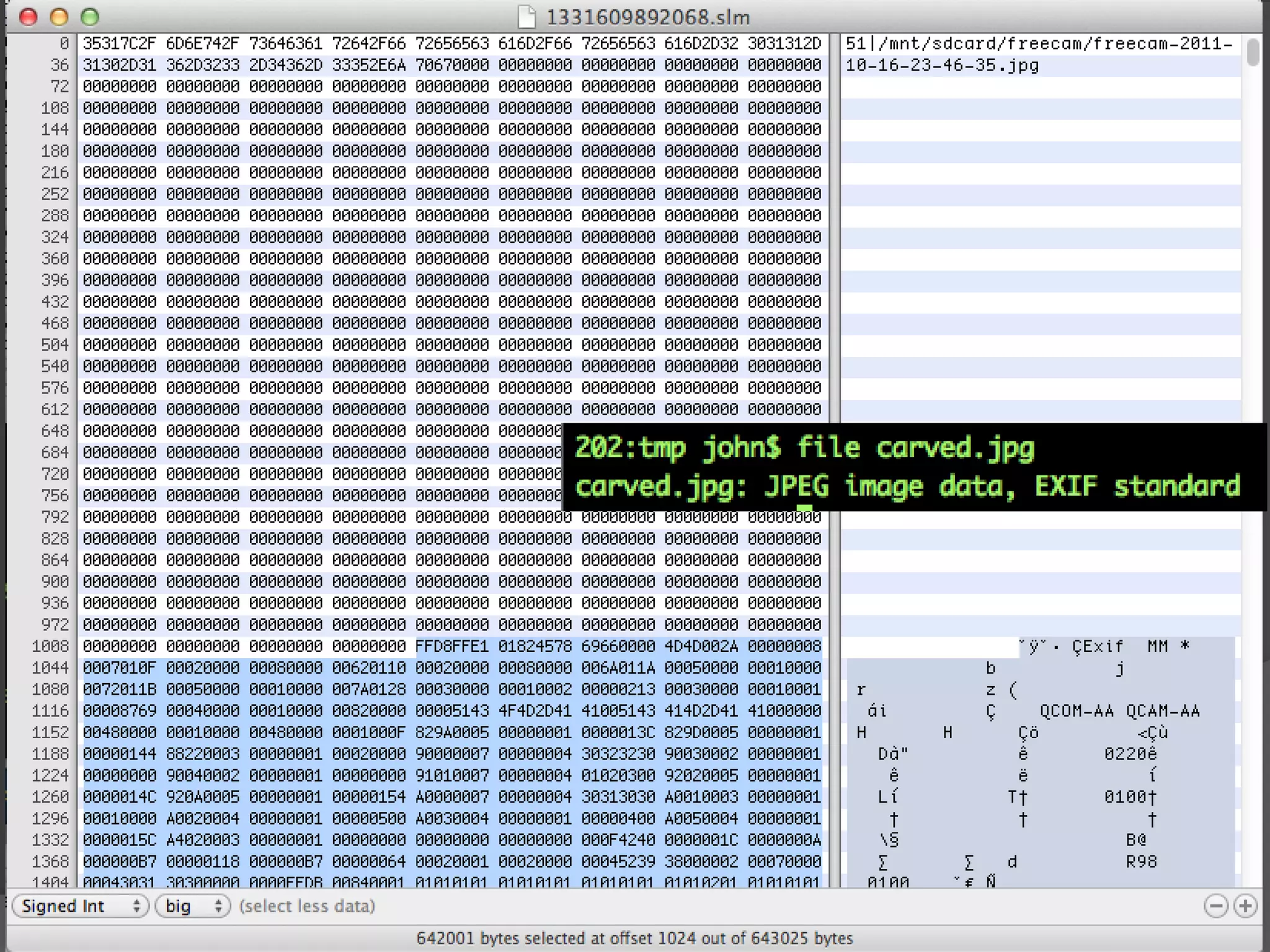Click the document icon beside filename in title bar
The height and width of the screenshot is (952, 1270).
pos(526,17)
